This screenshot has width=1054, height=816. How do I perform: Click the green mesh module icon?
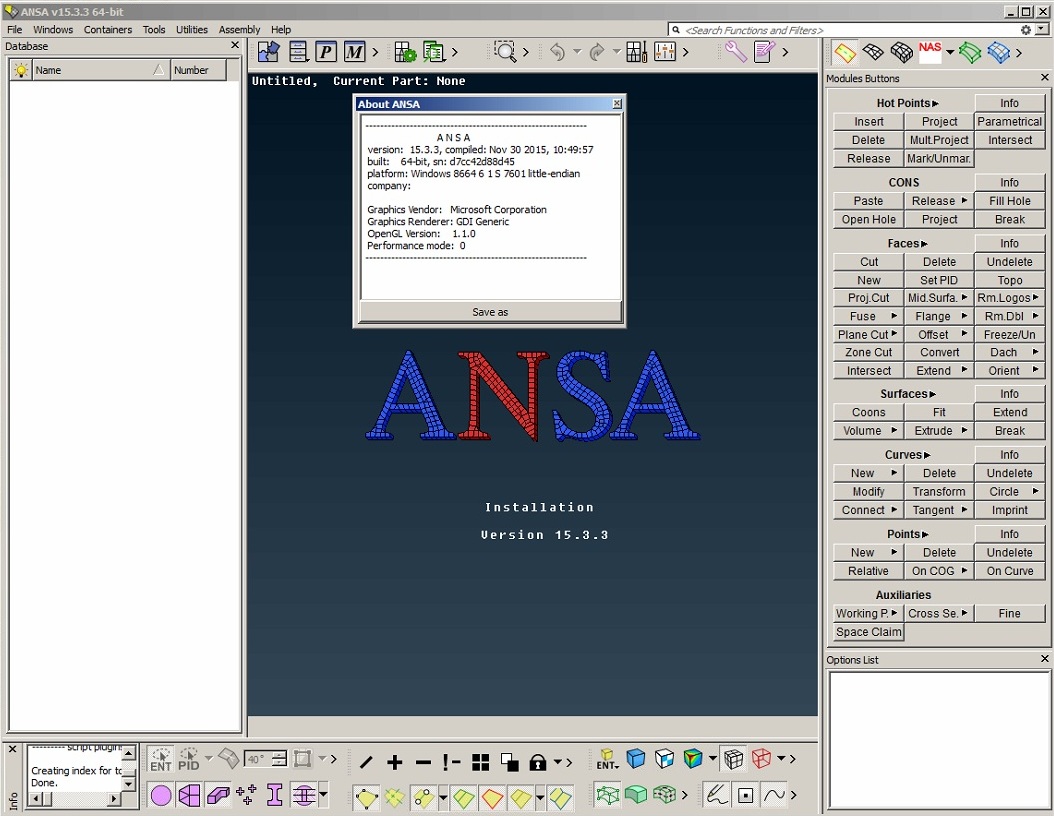[970, 52]
